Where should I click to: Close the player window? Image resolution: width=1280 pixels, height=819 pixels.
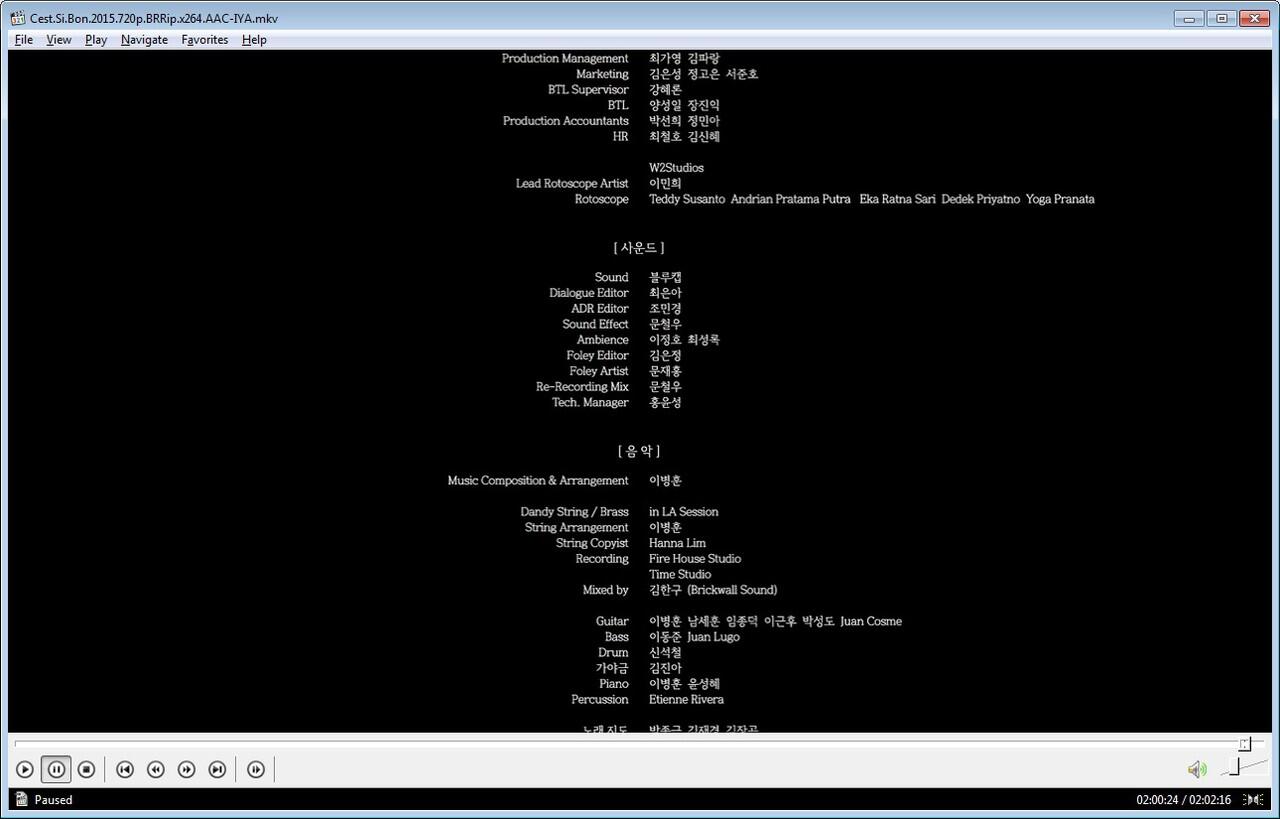(x=1254, y=18)
